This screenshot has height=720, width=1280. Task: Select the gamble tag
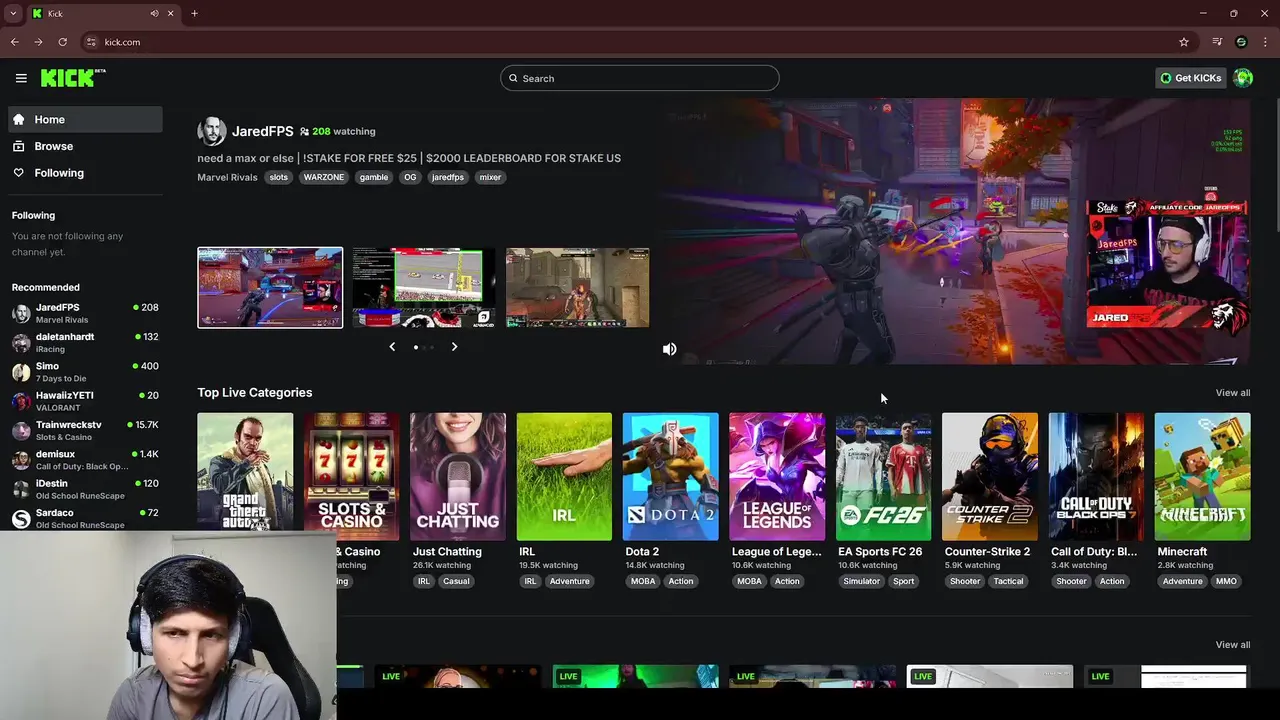(374, 177)
